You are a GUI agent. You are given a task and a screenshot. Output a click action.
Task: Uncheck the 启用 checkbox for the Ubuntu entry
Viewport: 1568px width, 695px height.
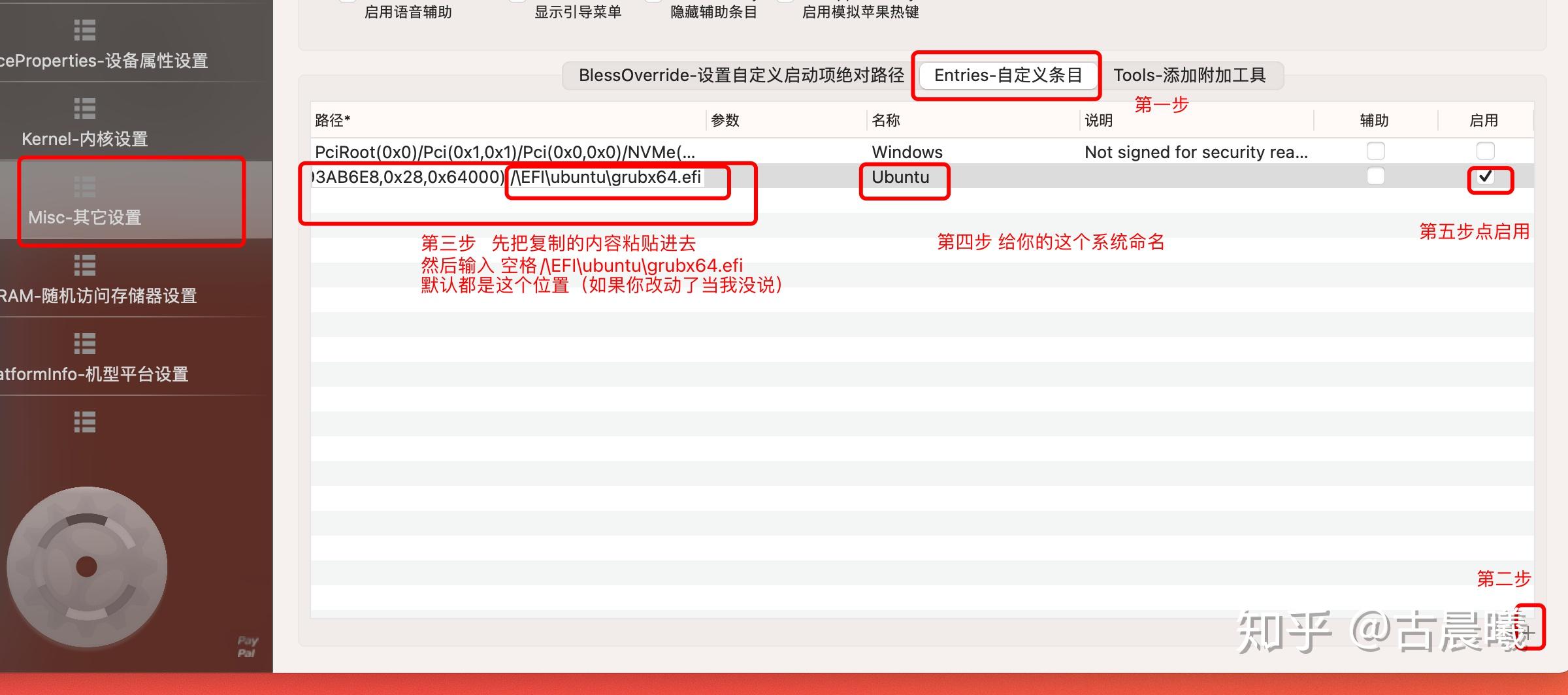click(x=1487, y=178)
